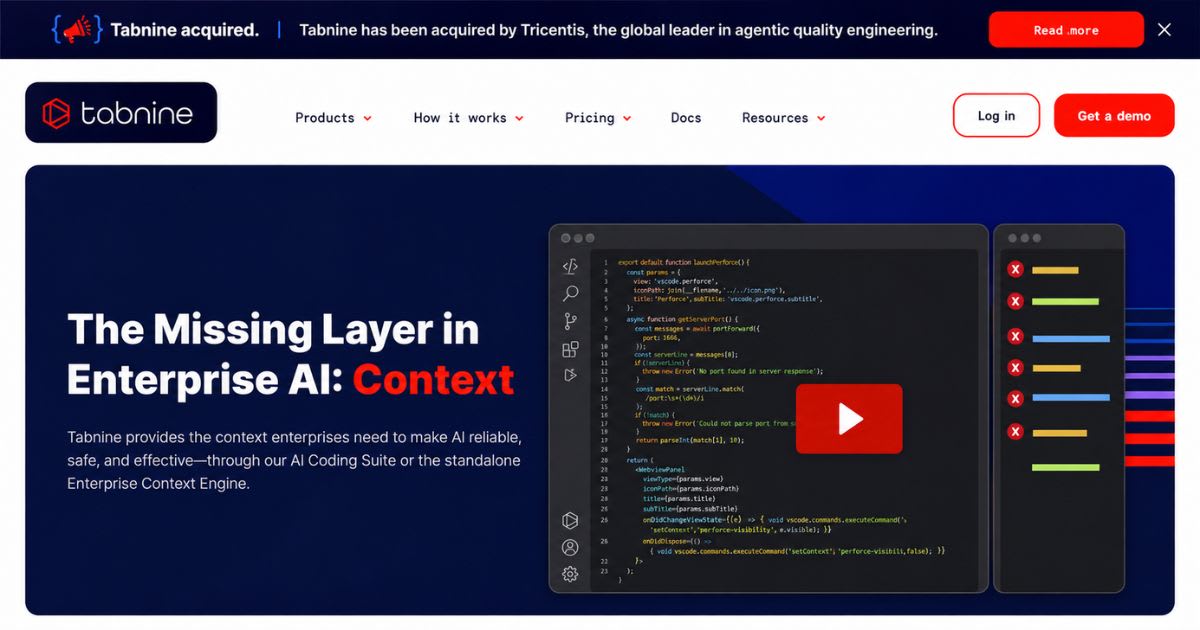Click the red word "Context" in the headline
Screen dimensions: 1200x630
(x=433, y=380)
